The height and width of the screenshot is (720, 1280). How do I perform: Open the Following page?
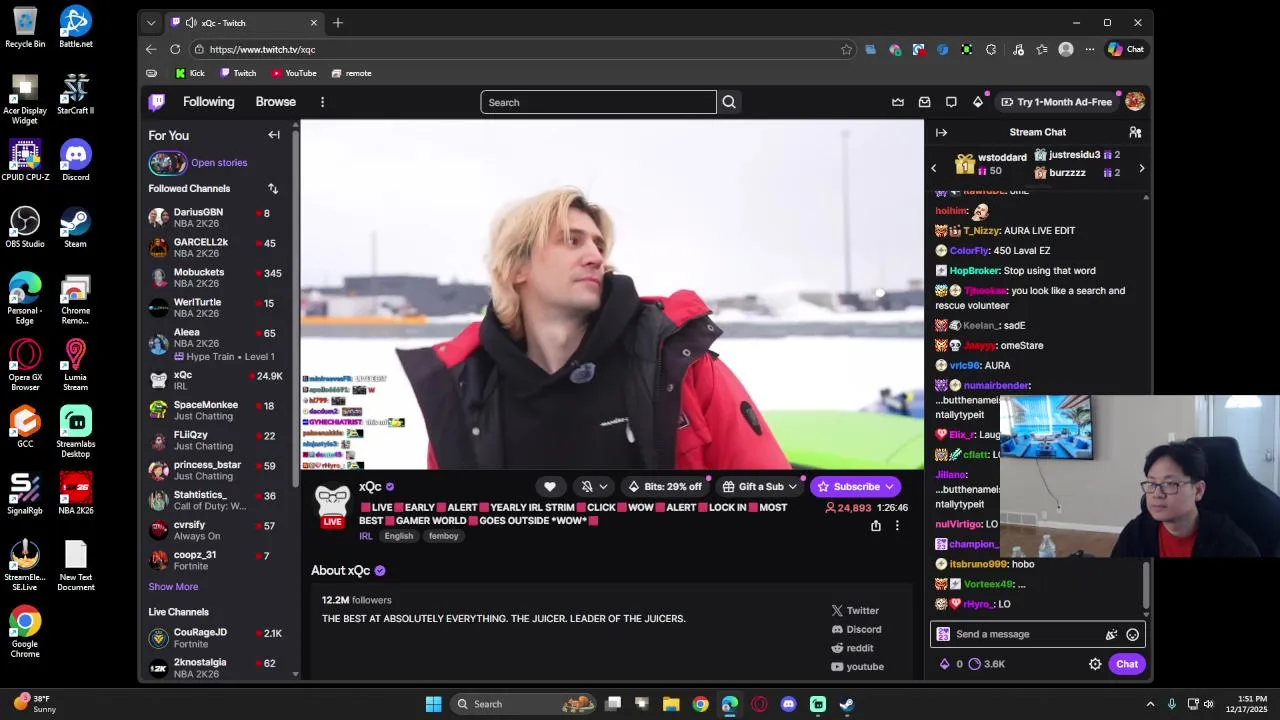click(208, 102)
